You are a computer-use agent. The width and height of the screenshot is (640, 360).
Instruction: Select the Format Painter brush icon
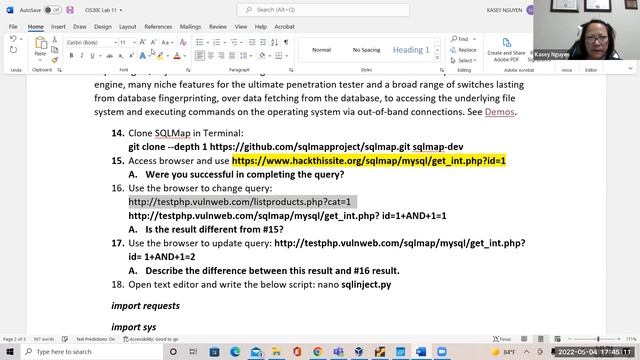[x=55, y=60]
